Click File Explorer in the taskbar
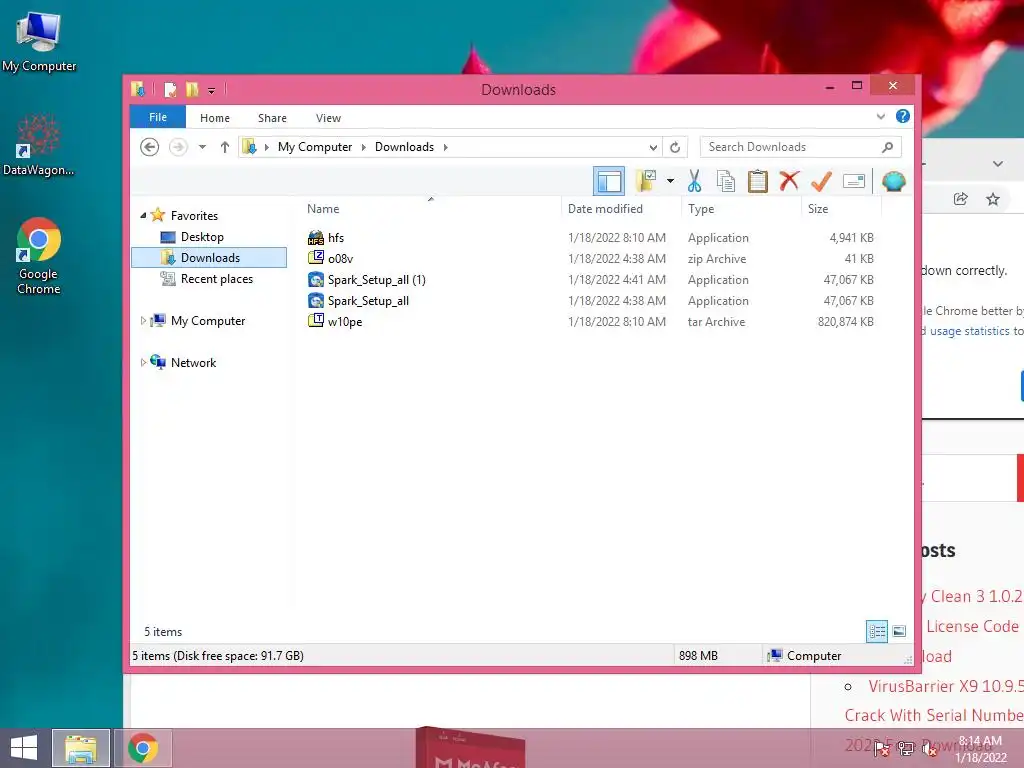The height and width of the screenshot is (768, 1024). 81,748
